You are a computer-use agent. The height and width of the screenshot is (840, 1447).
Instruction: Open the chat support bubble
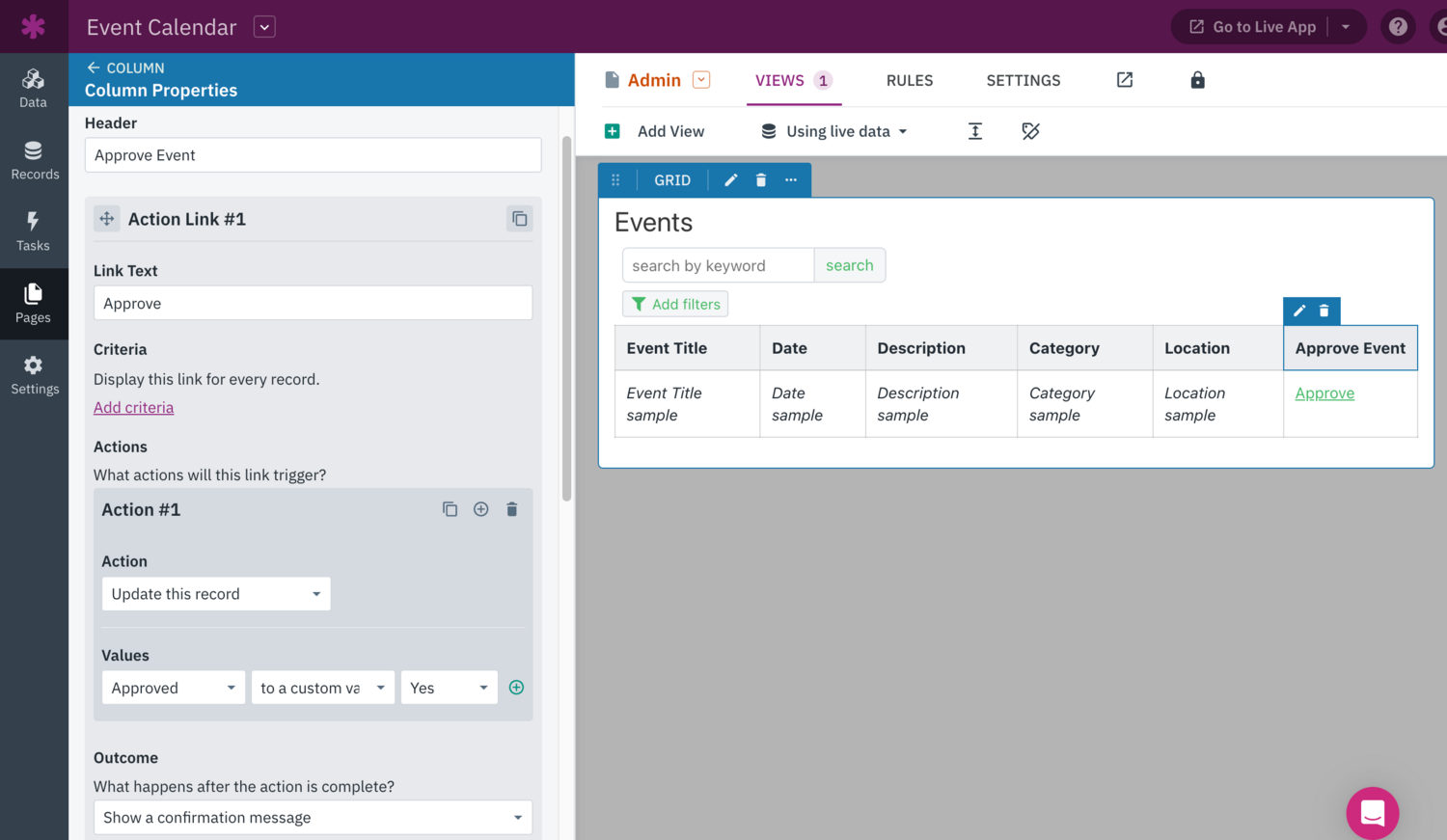click(x=1372, y=813)
